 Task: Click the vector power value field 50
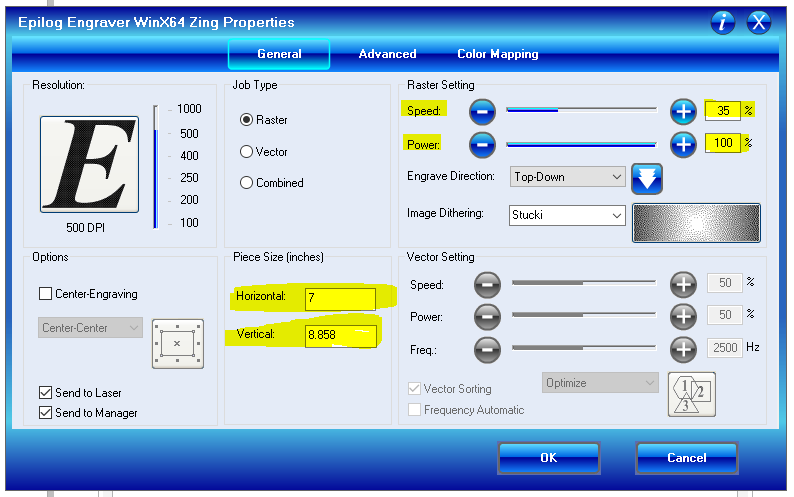click(725, 315)
